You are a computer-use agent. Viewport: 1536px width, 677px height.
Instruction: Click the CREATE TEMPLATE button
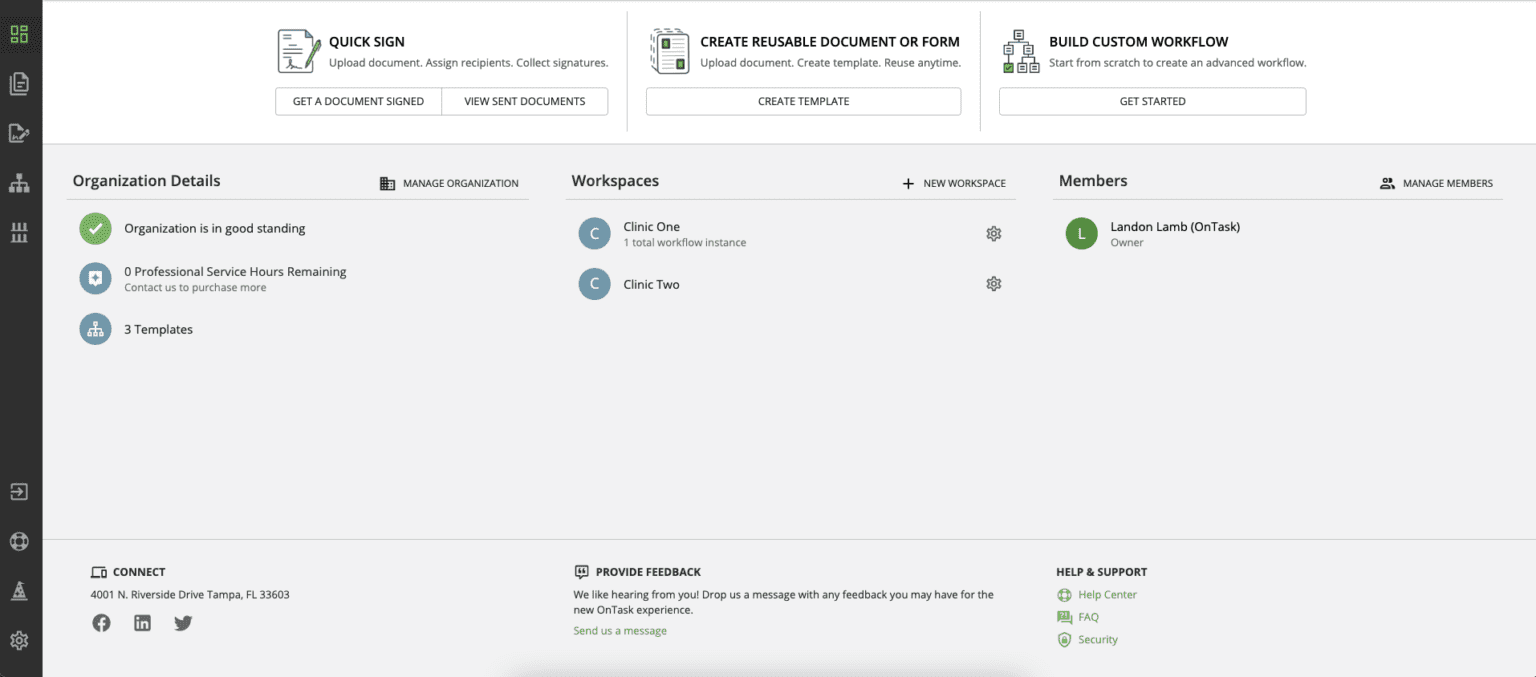[803, 101]
